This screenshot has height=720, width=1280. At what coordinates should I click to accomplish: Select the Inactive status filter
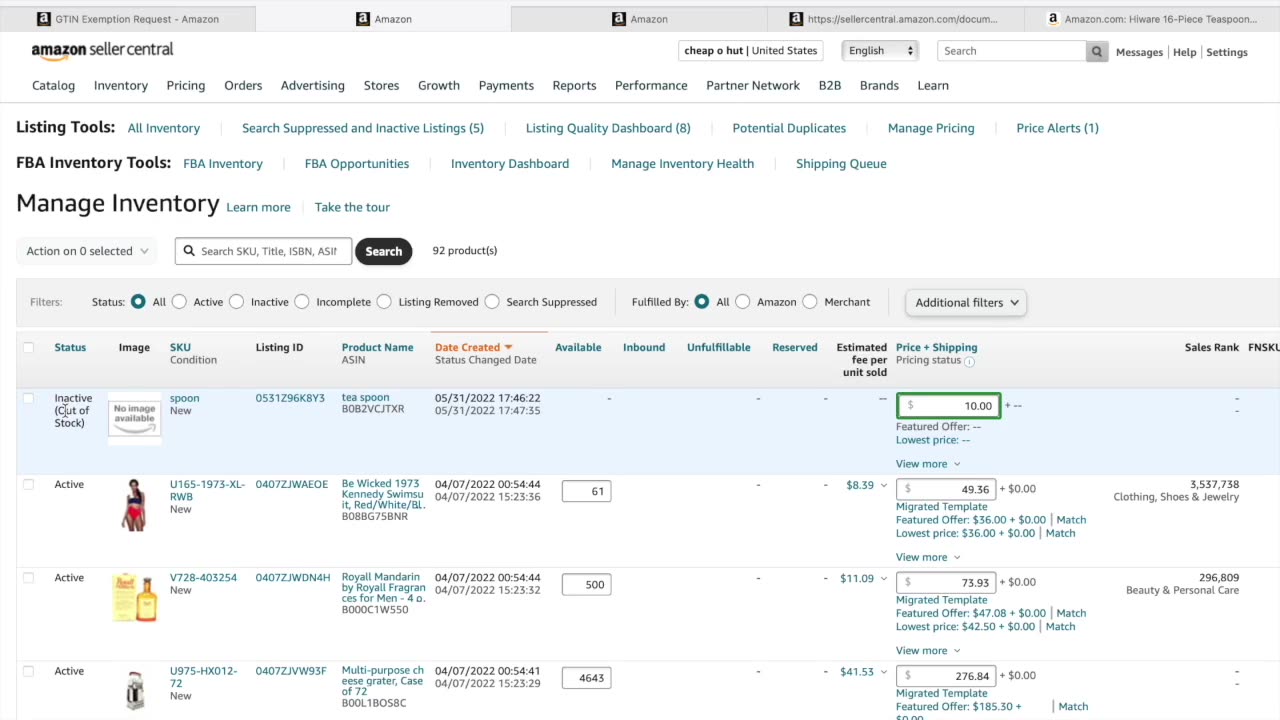(236, 302)
